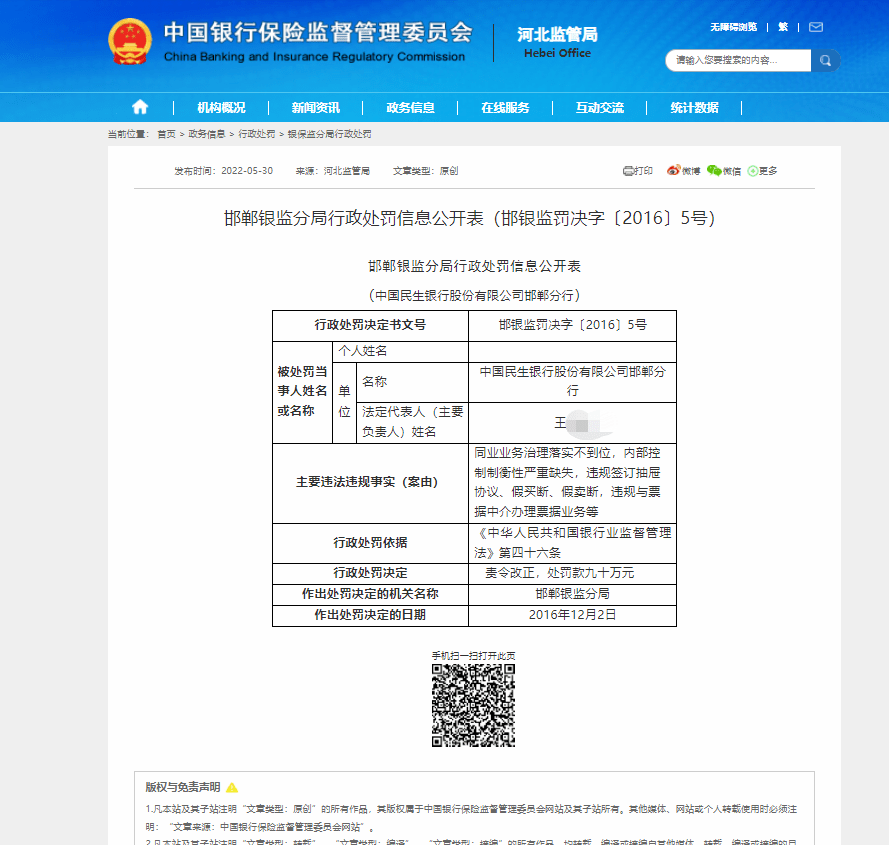Click publish date 2022-05-30
The height and width of the screenshot is (845, 889).
coord(247,171)
